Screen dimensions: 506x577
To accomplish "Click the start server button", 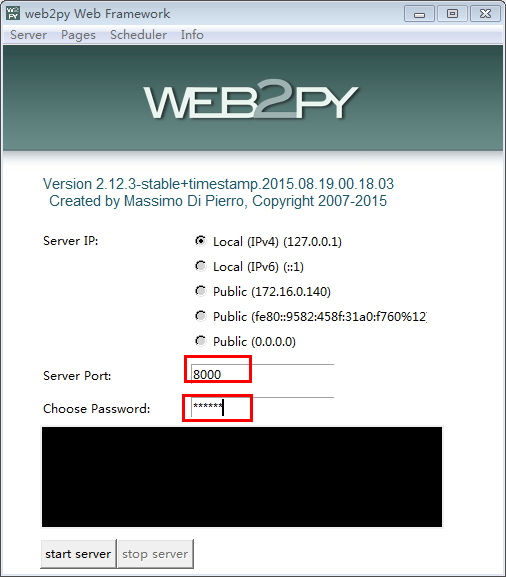I will point(78,554).
